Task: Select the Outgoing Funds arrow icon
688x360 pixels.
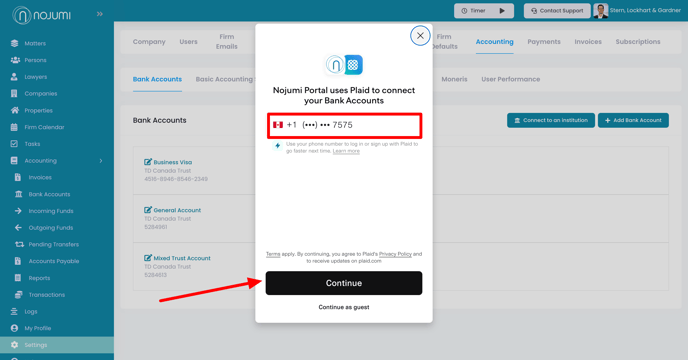Action: (x=18, y=227)
